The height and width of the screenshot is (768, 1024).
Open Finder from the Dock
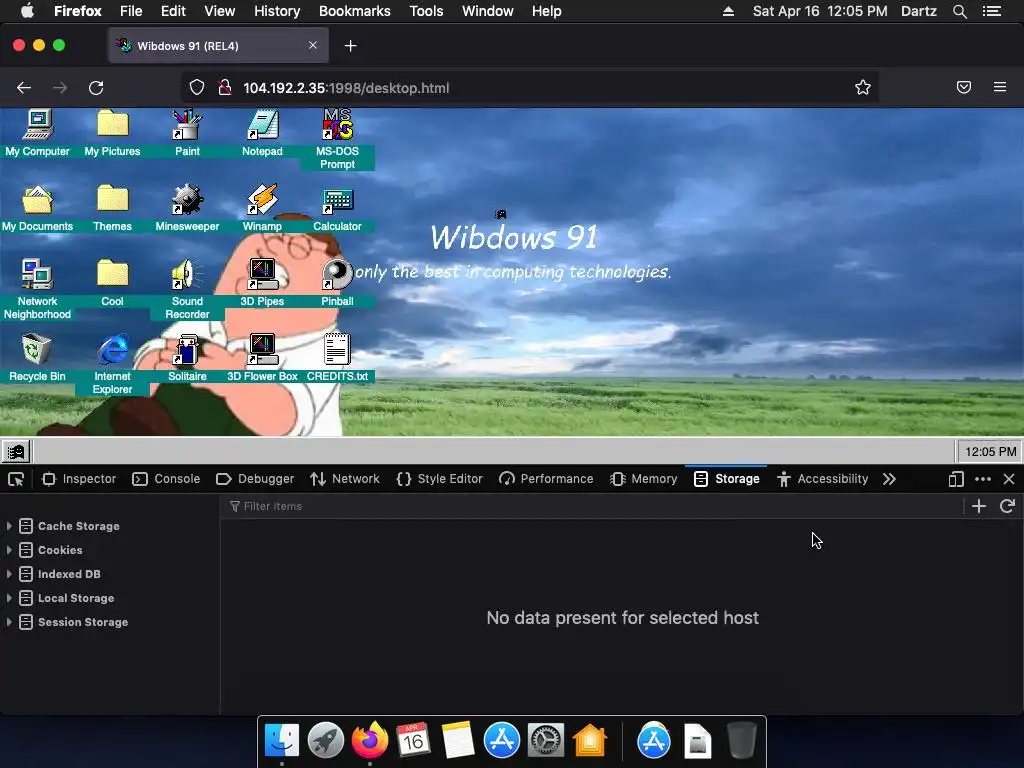282,741
